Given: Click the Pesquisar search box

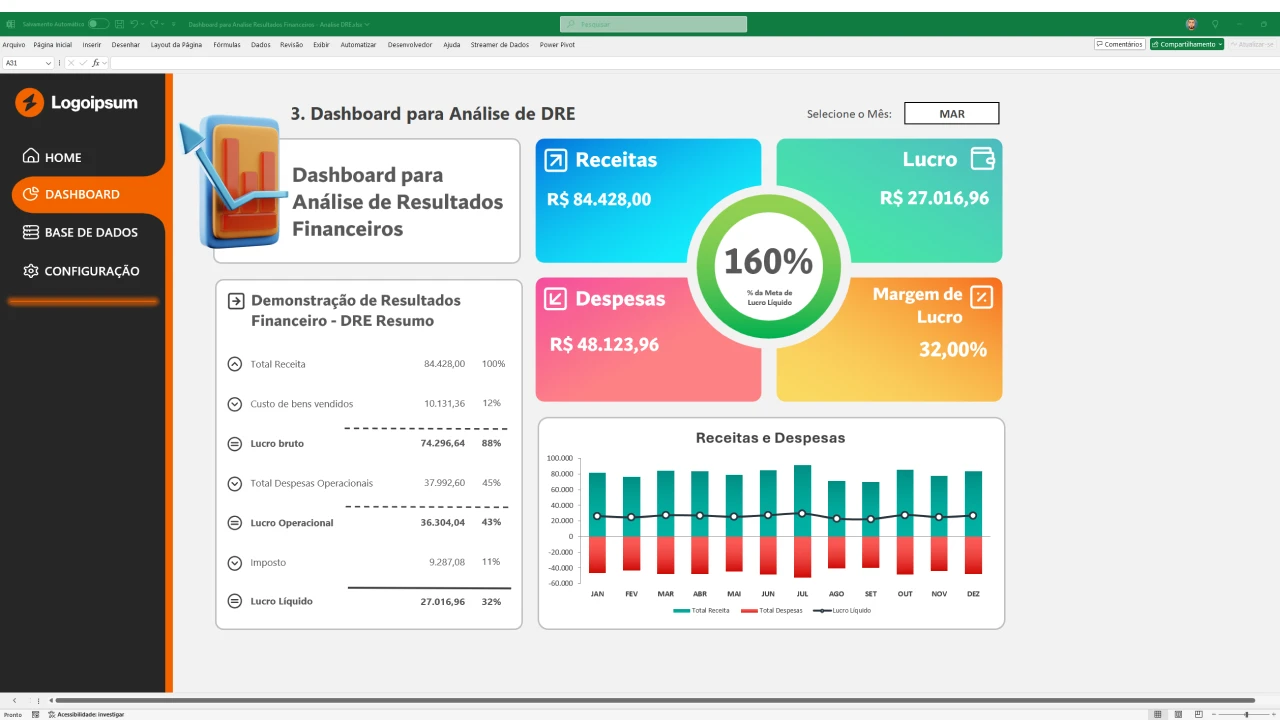Looking at the screenshot, I should tap(653, 24).
